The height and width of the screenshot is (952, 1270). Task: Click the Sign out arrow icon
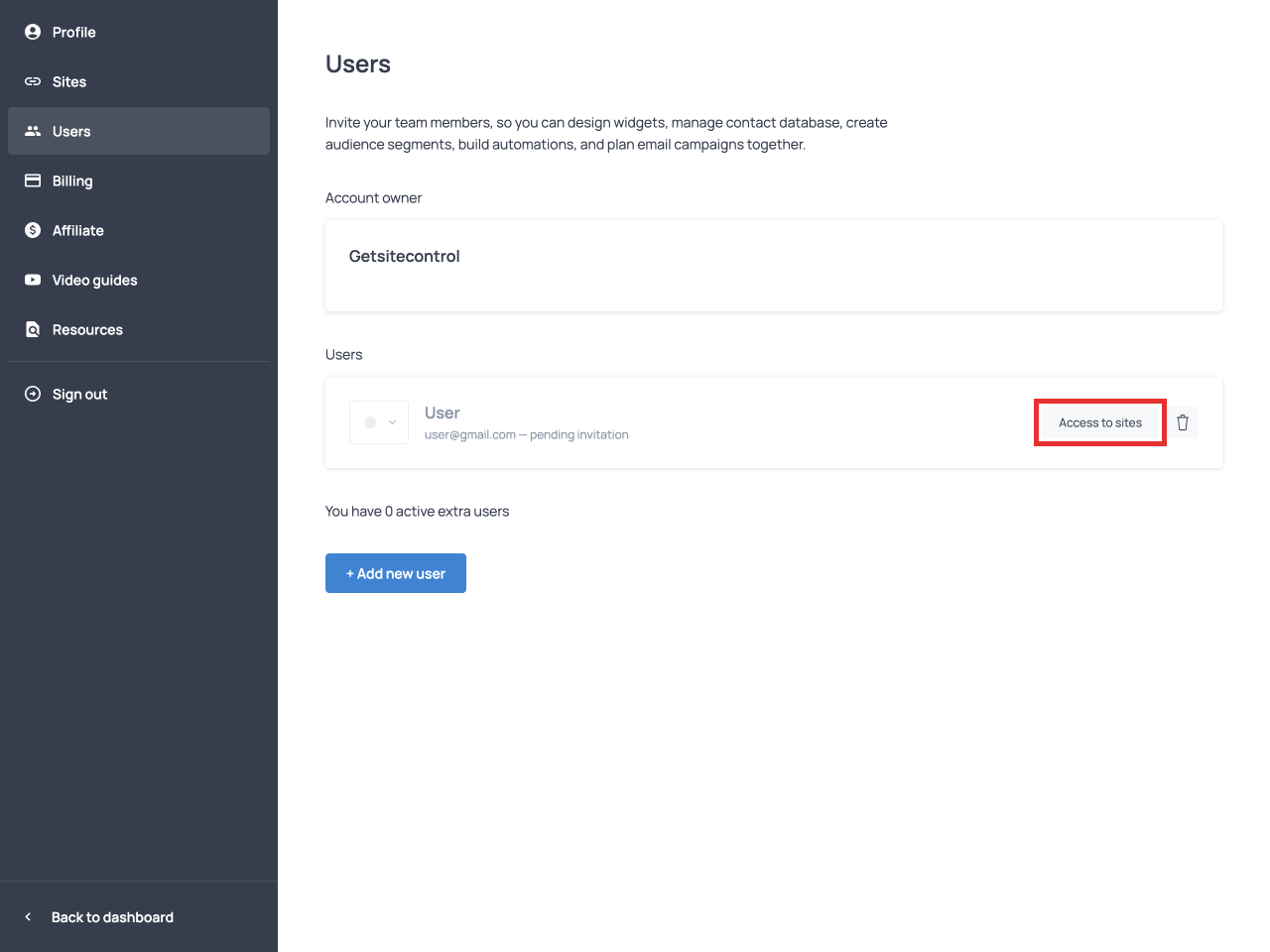point(33,394)
